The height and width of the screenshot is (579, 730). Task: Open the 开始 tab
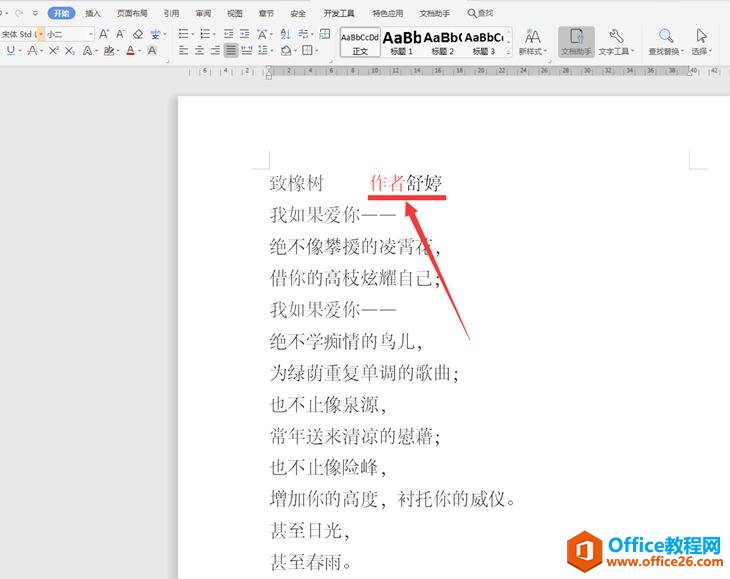(61, 13)
